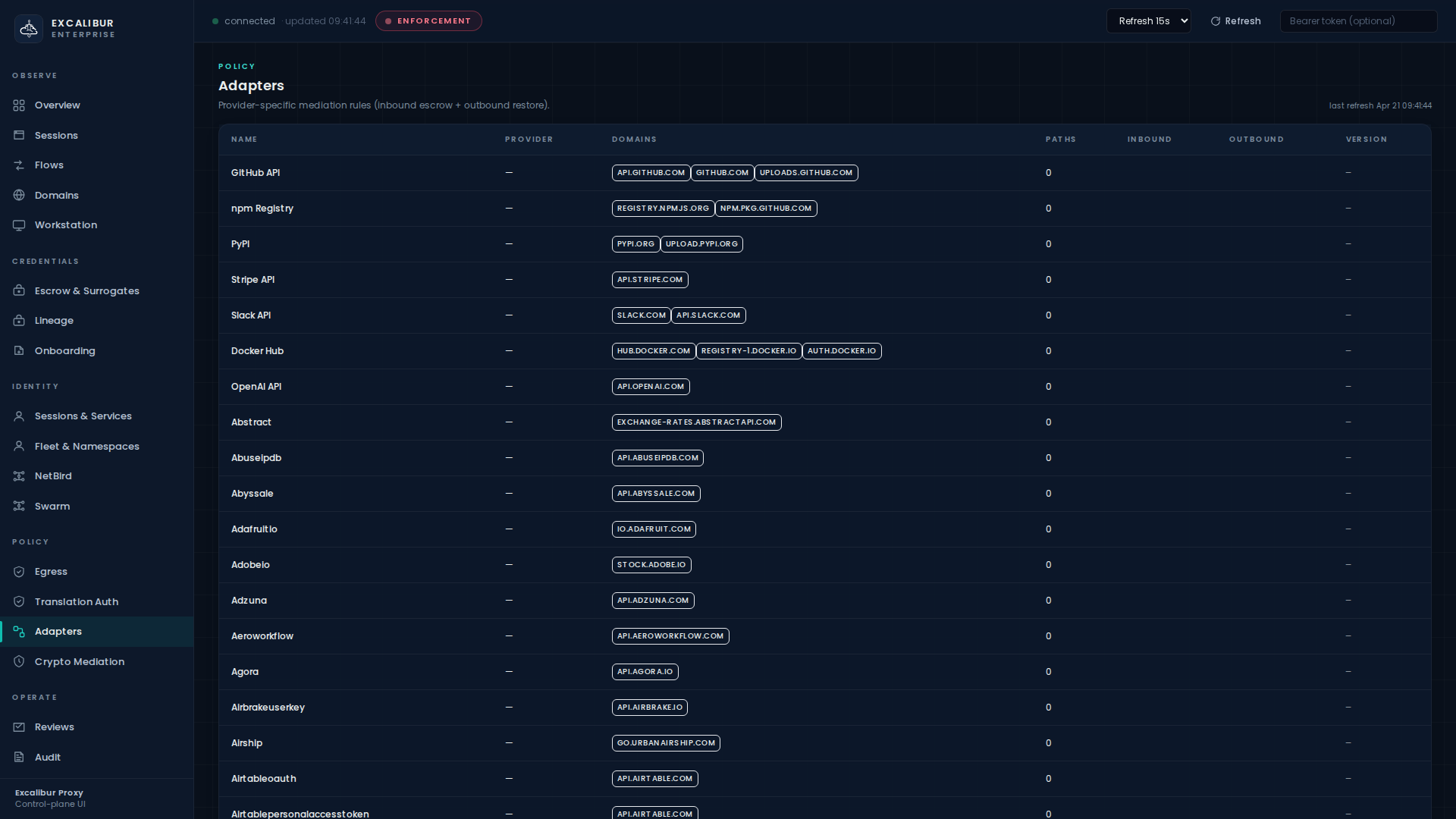Click the ENFORCEMENT mode badge
This screenshot has height=819, width=1456.
(x=428, y=21)
